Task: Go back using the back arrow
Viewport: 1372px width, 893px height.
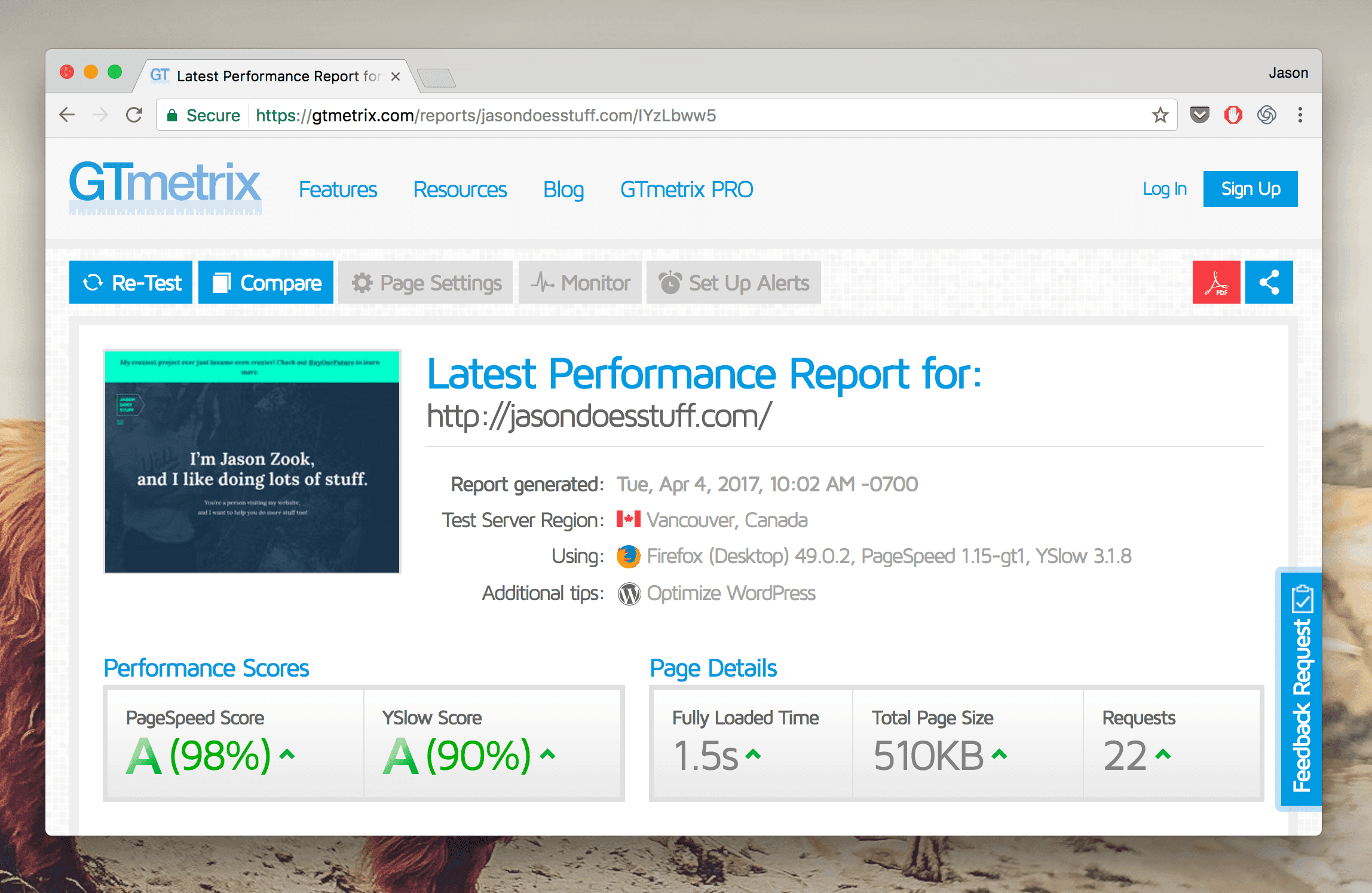Action: [67, 115]
